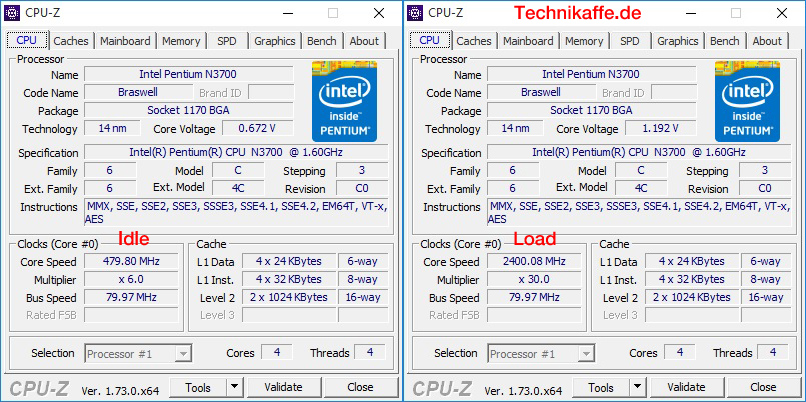Click L1 Data 4 x 24 KBytes left window

click(289, 261)
